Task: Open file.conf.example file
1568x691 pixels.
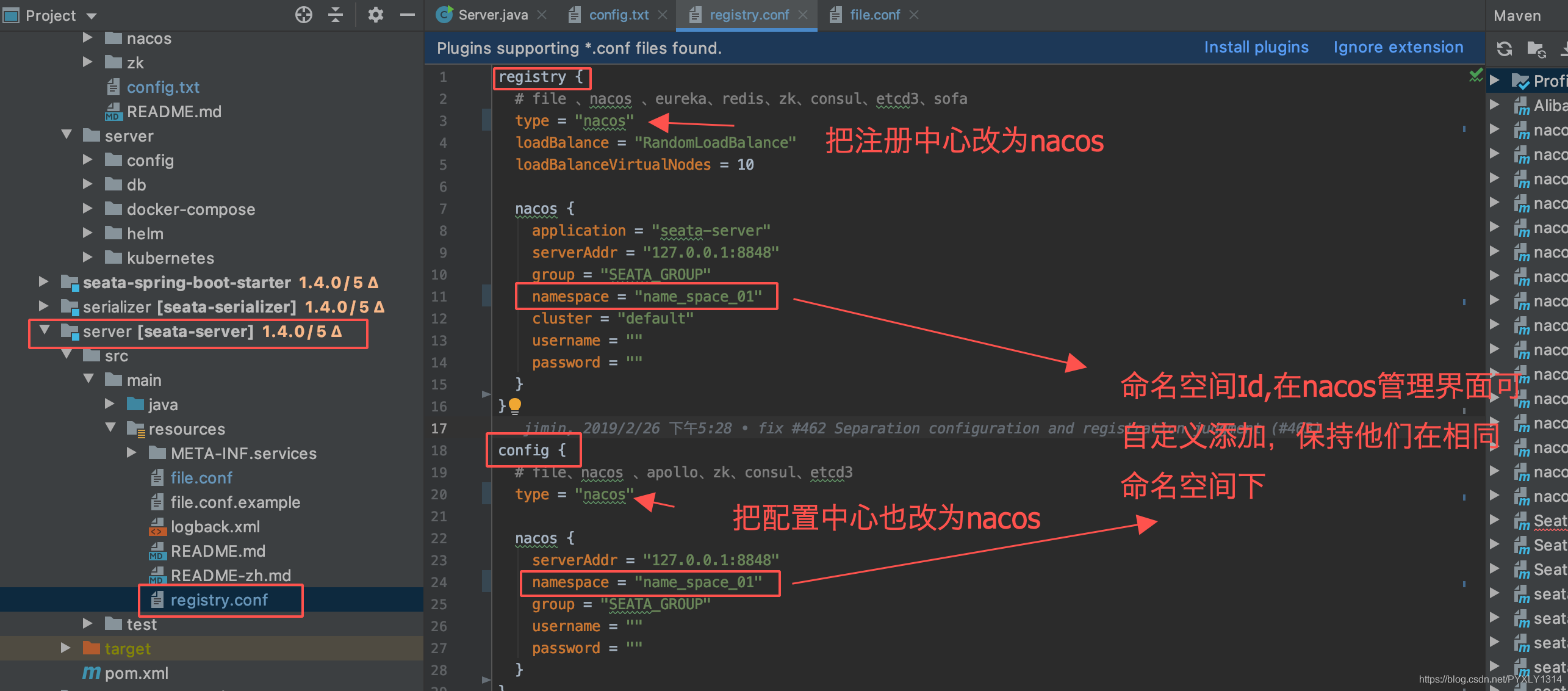Action: [x=235, y=502]
